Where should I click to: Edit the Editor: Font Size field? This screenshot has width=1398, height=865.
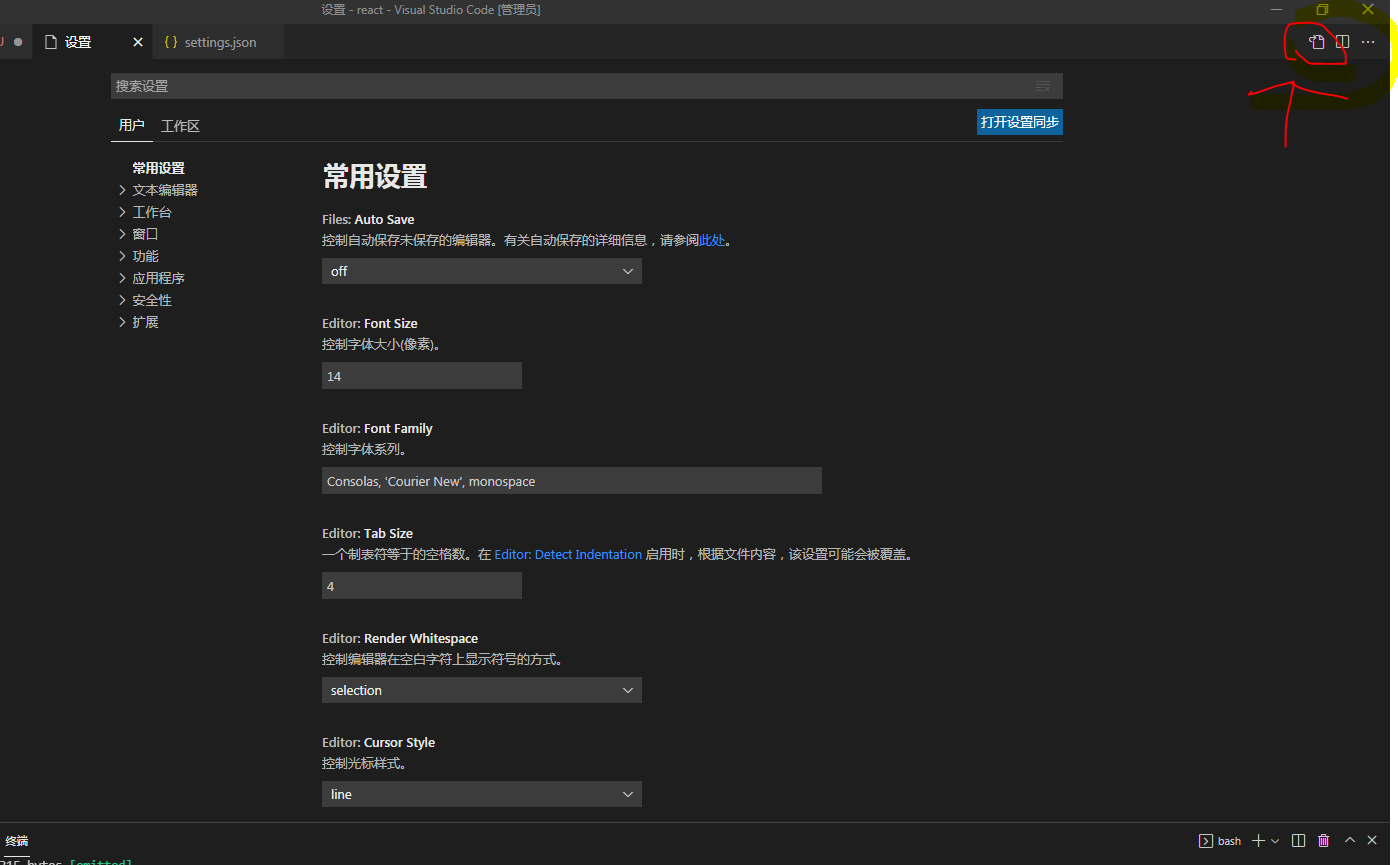click(x=422, y=376)
